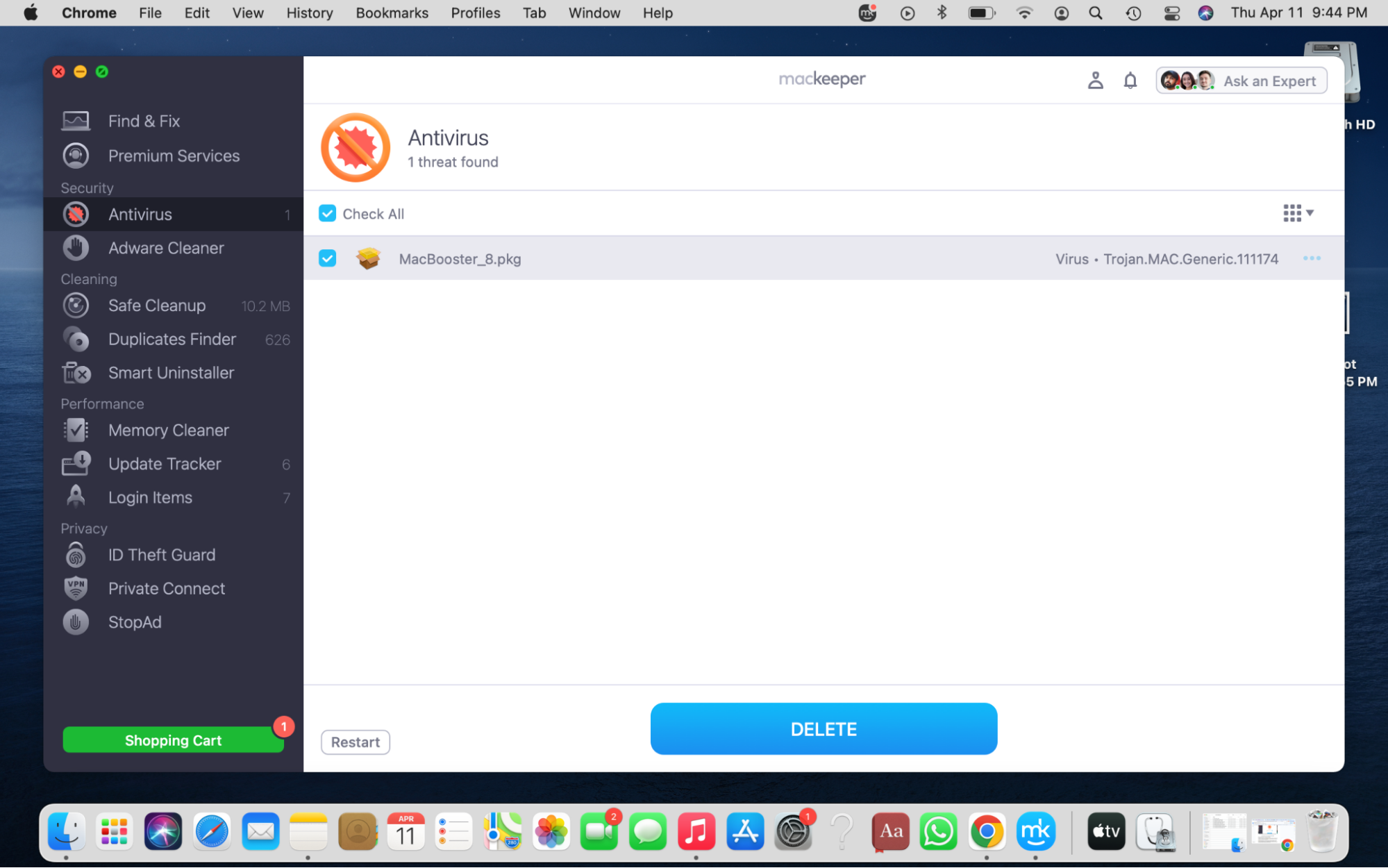This screenshot has width=1388, height=868.
Task: Click the notification bell icon
Action: click(1130, 80)
